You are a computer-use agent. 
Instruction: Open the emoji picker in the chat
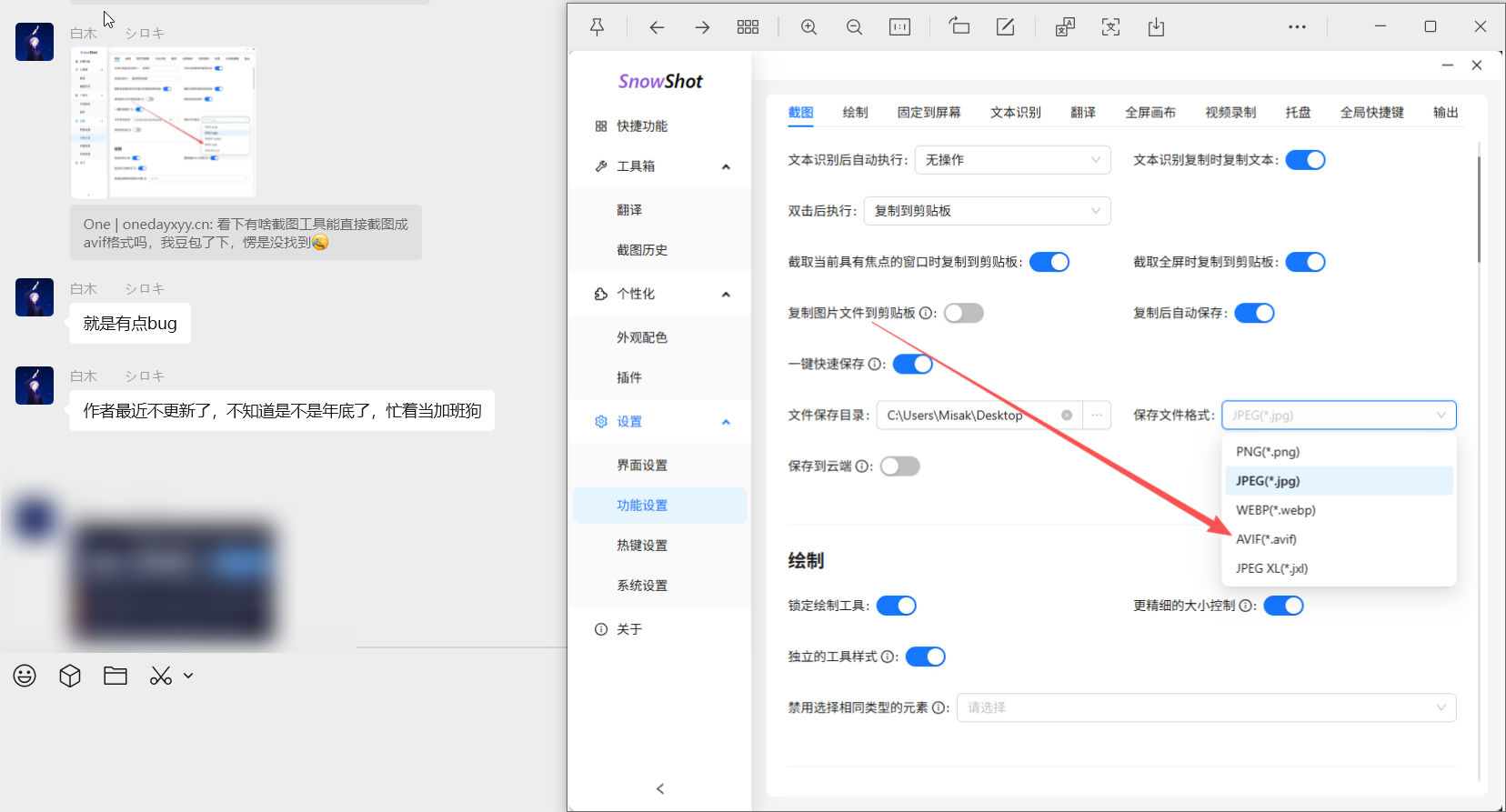pos(25,676)
